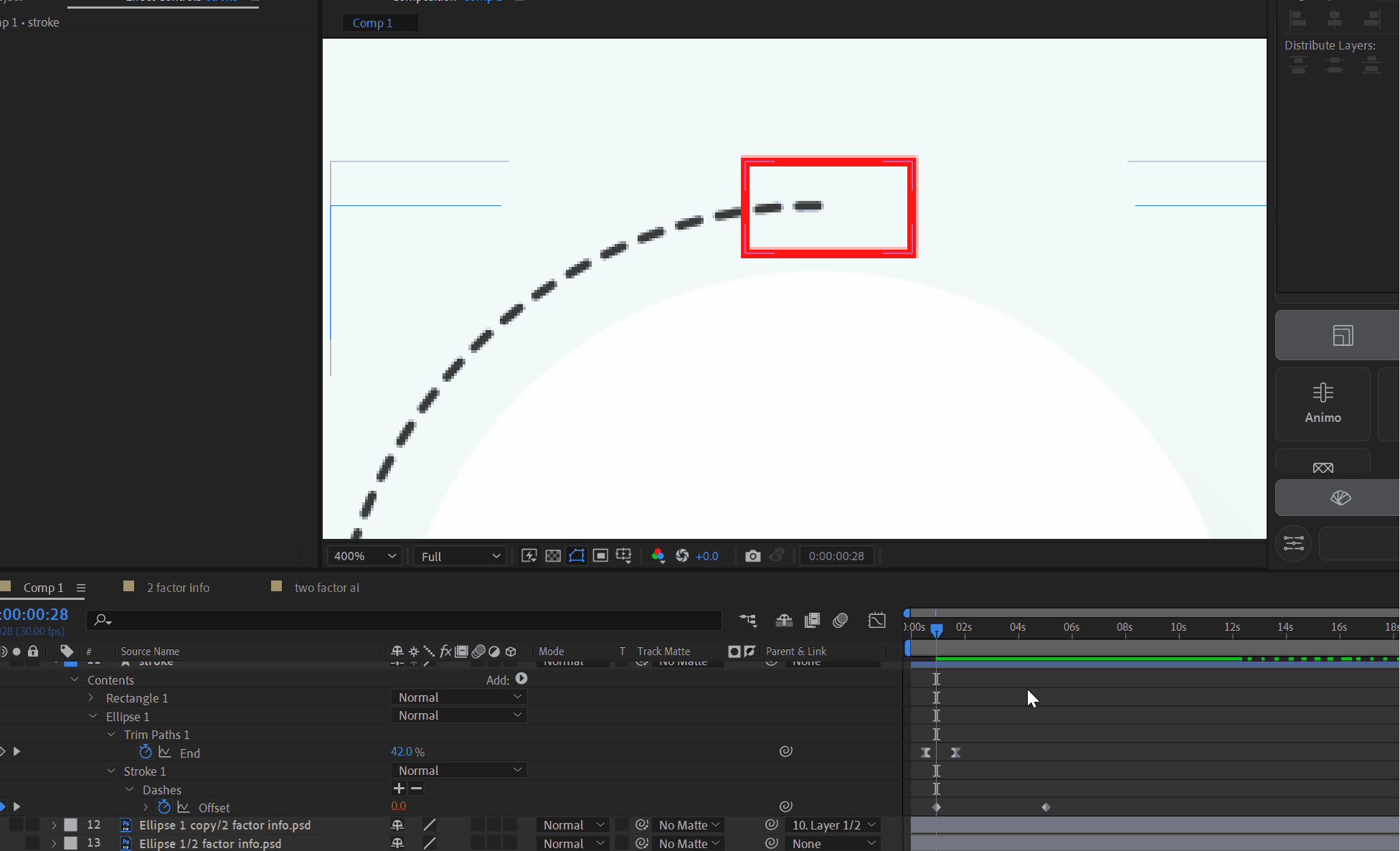
Task: Toggle the shy switch on layer 12
Action: [x=397, y=825]
